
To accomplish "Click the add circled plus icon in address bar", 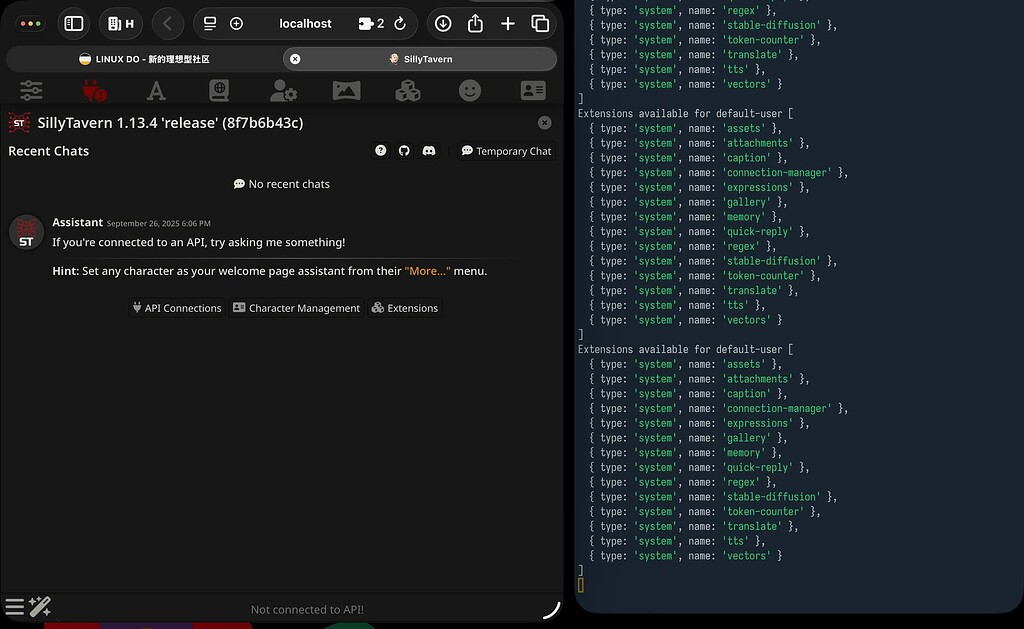I will pyautogui.click(x=236, y=24).
